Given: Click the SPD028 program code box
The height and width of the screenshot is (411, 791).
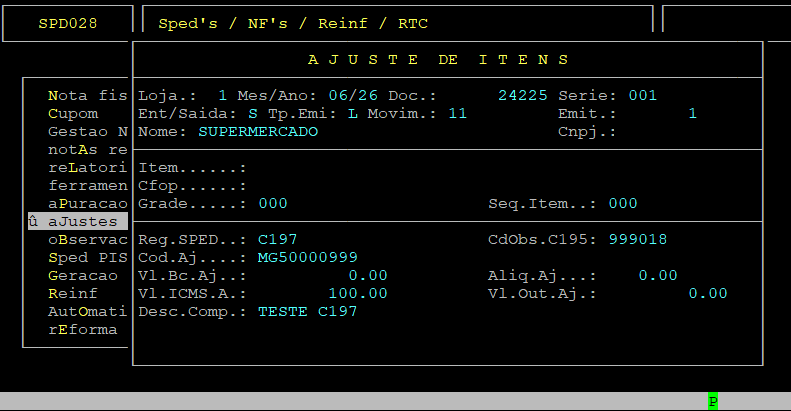Looking at the screenshot, I should [68, 23].
